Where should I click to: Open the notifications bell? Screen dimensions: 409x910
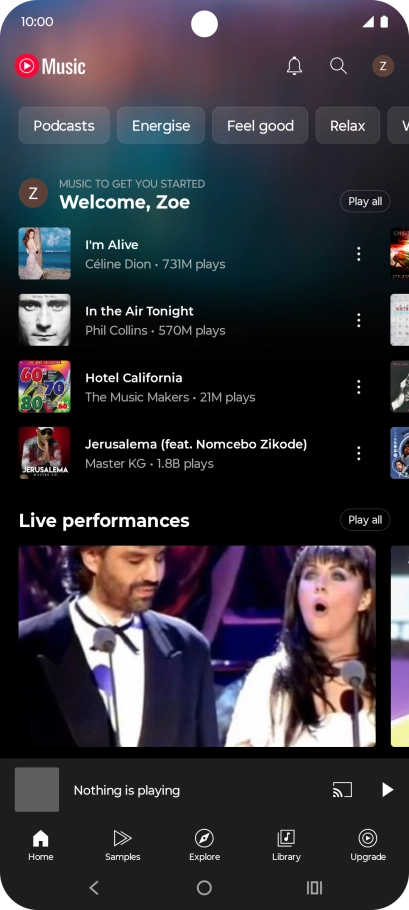tap(295, 66)
